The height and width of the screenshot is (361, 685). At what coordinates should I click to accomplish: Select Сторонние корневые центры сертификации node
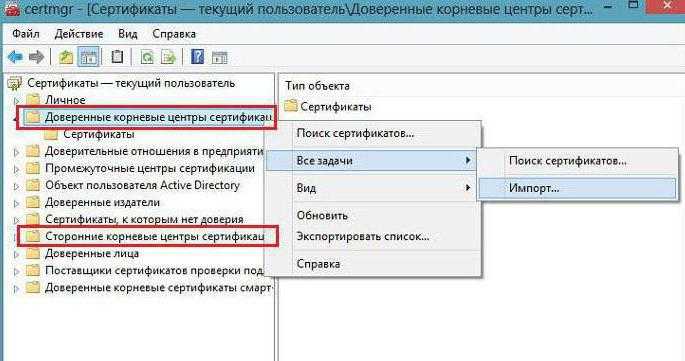click(155, 236)
